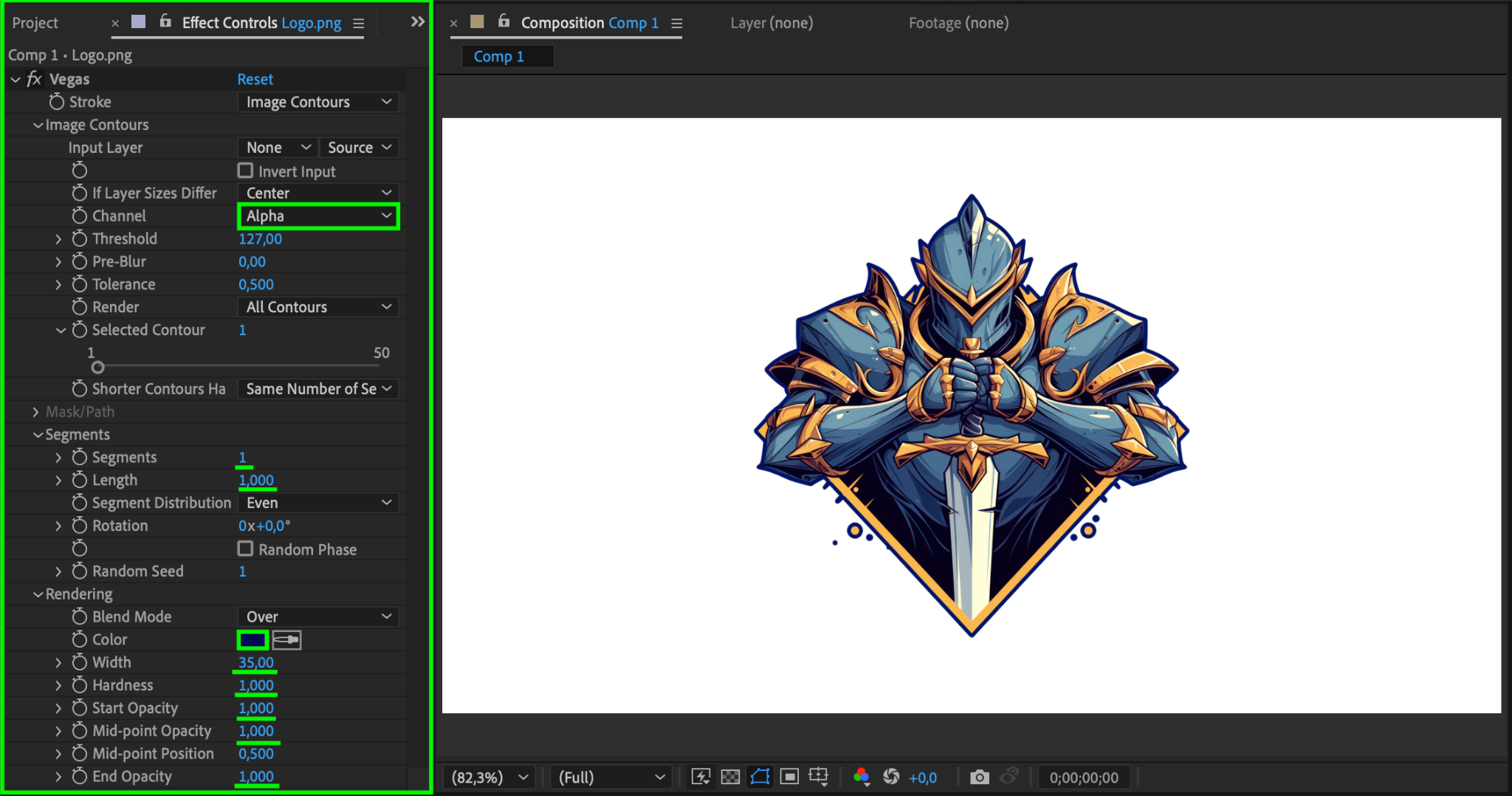This screenshot has height=796, width=1512.
Task: Open the Channel dropdown set to Alpha
Action: click(x=318, y=216)
